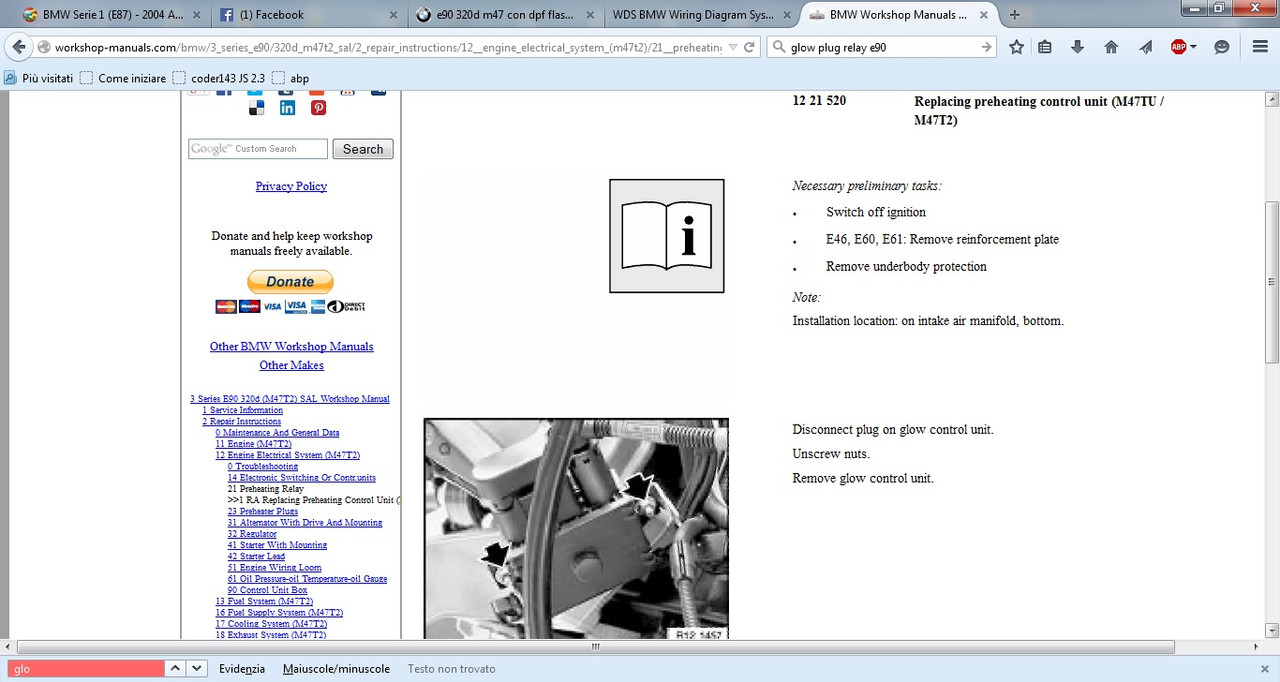Click find-bar previous match up arrow

pos(174,668)
